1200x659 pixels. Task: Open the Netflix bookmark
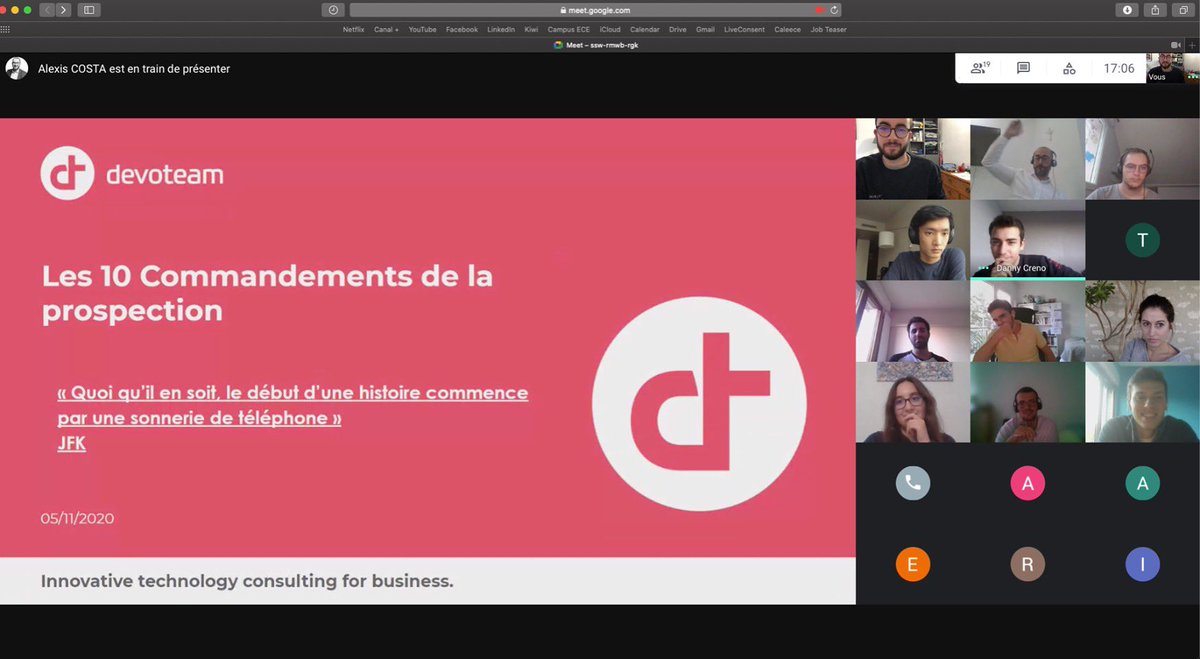click(x=353, y=29)
